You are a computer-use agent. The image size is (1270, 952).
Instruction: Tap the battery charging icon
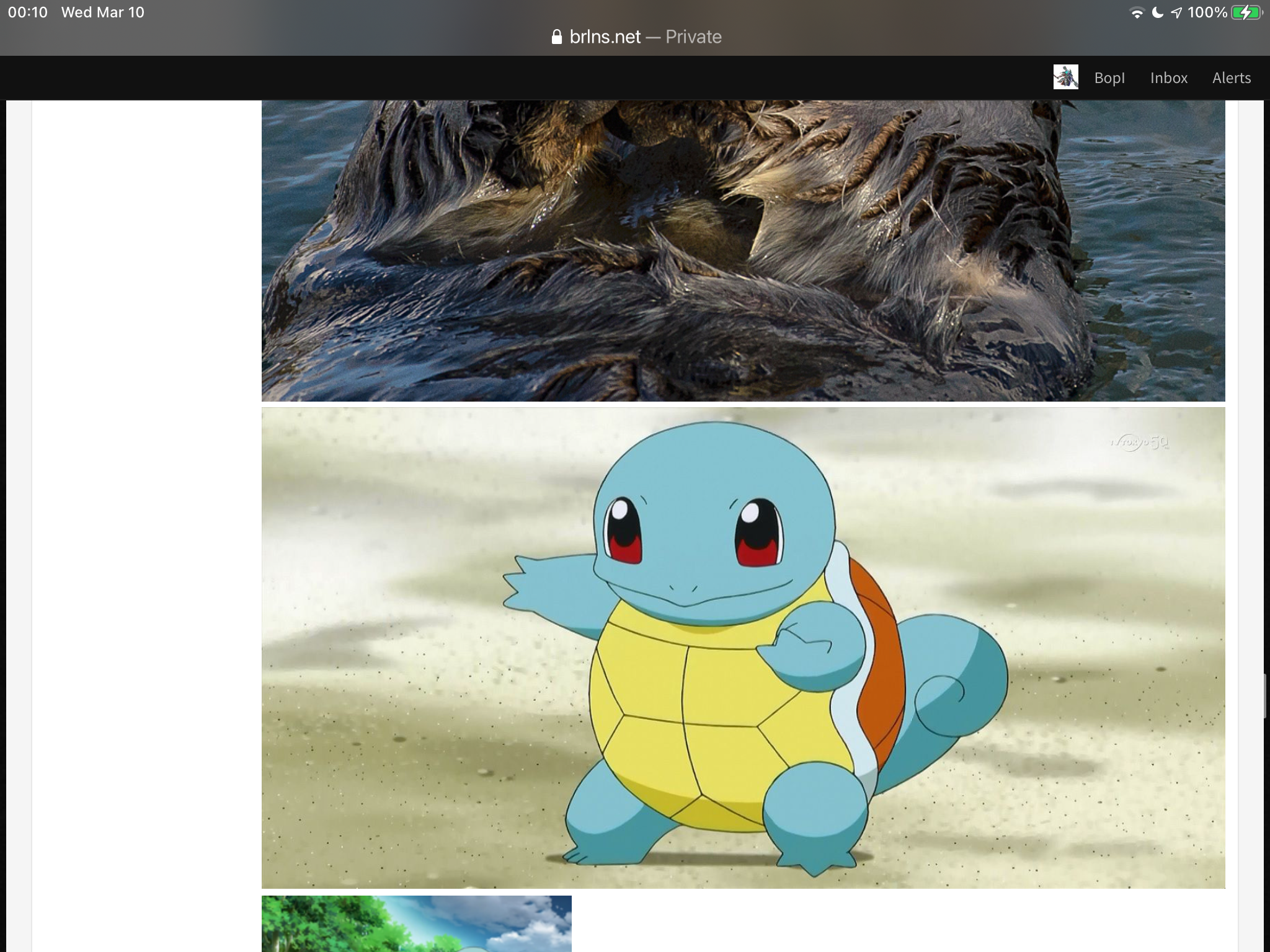[x=1247, y=13]
